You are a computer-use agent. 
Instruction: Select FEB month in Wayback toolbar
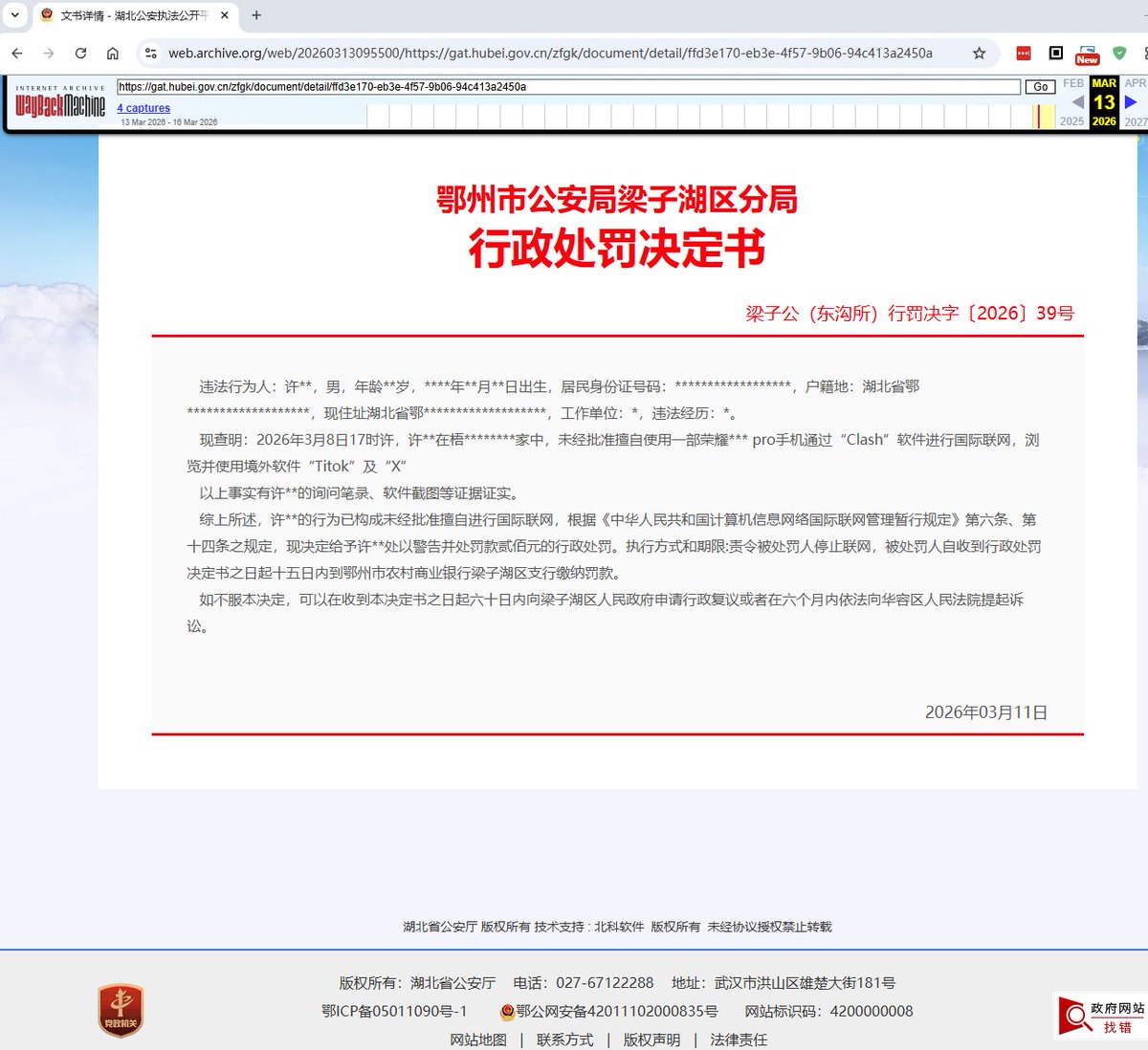click(x=1072, y=83)
